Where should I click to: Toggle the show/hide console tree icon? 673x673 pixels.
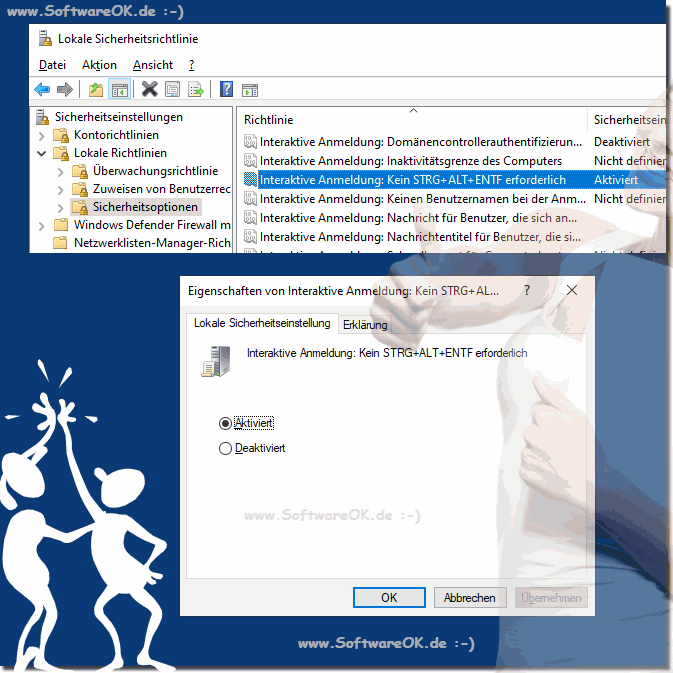[119, 90]
